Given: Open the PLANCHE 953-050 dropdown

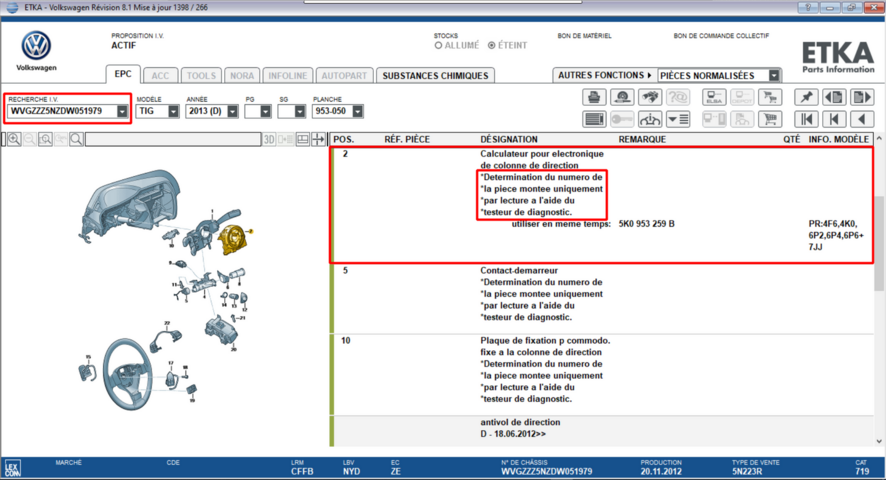Looking at the screenshot, I should 357,111.
